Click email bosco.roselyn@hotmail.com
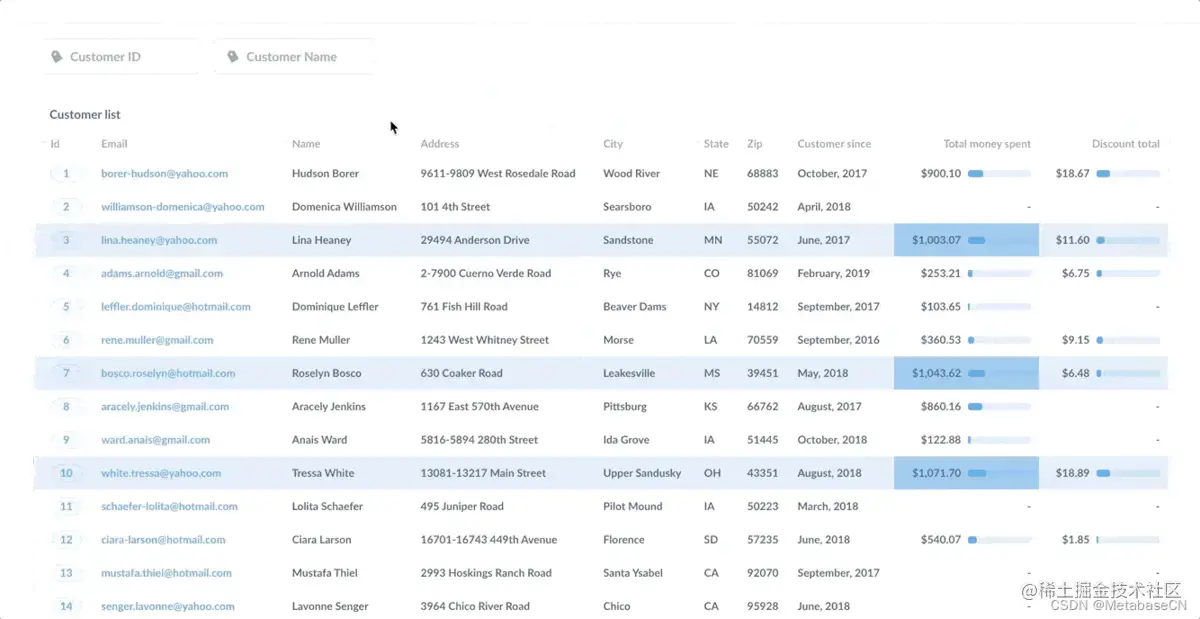 coord(168,373)
